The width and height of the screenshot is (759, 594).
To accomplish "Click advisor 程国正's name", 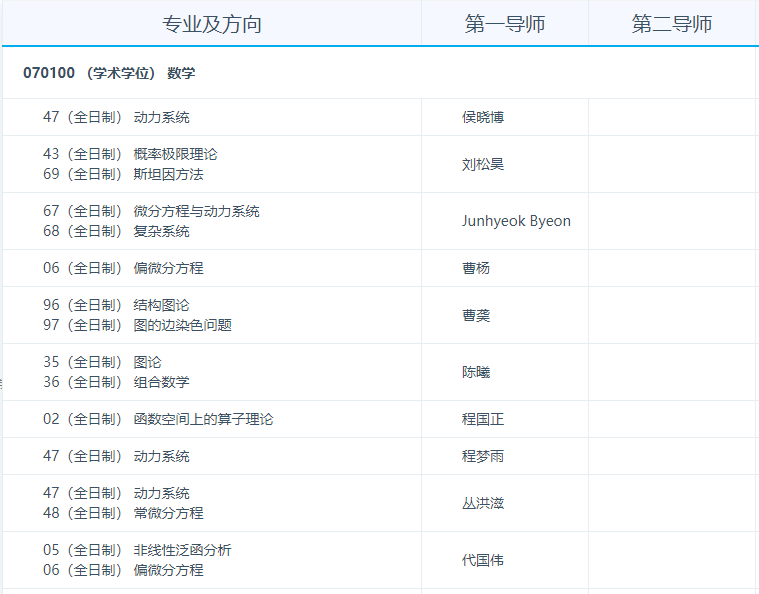I will click(483, 419).
